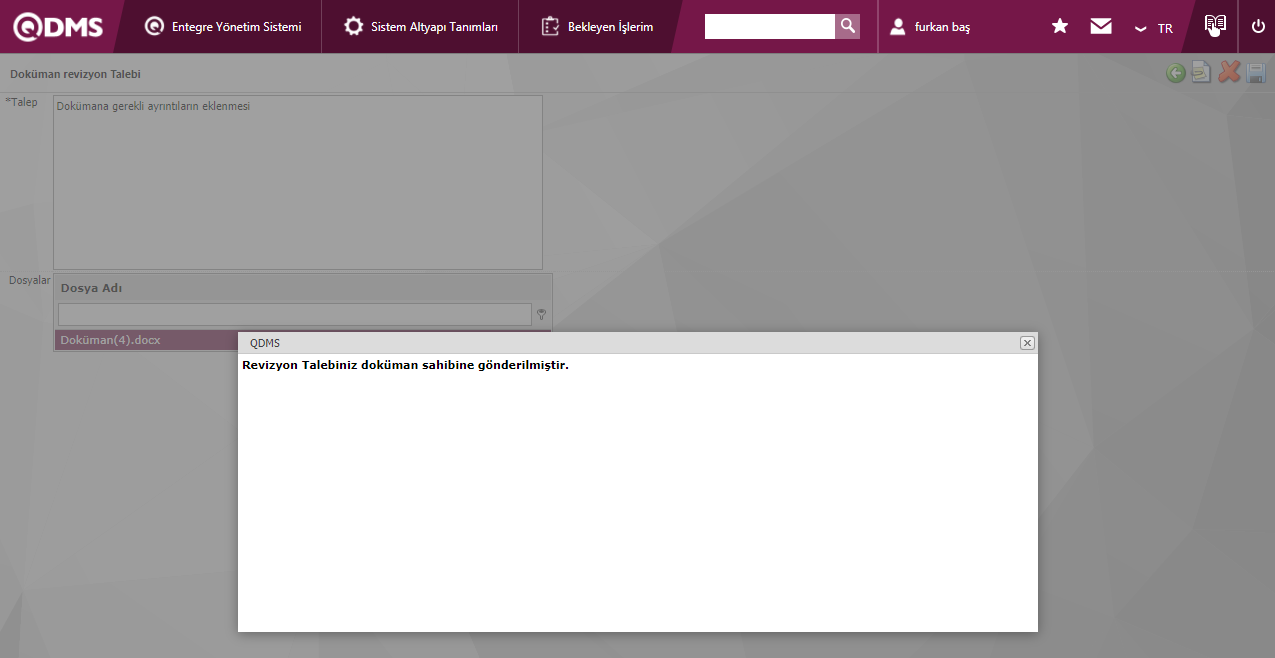The width and height of the screenshot is (1275, 658).
Task: Close the QDMS message dialog
Action: [x=1027, y=343]
